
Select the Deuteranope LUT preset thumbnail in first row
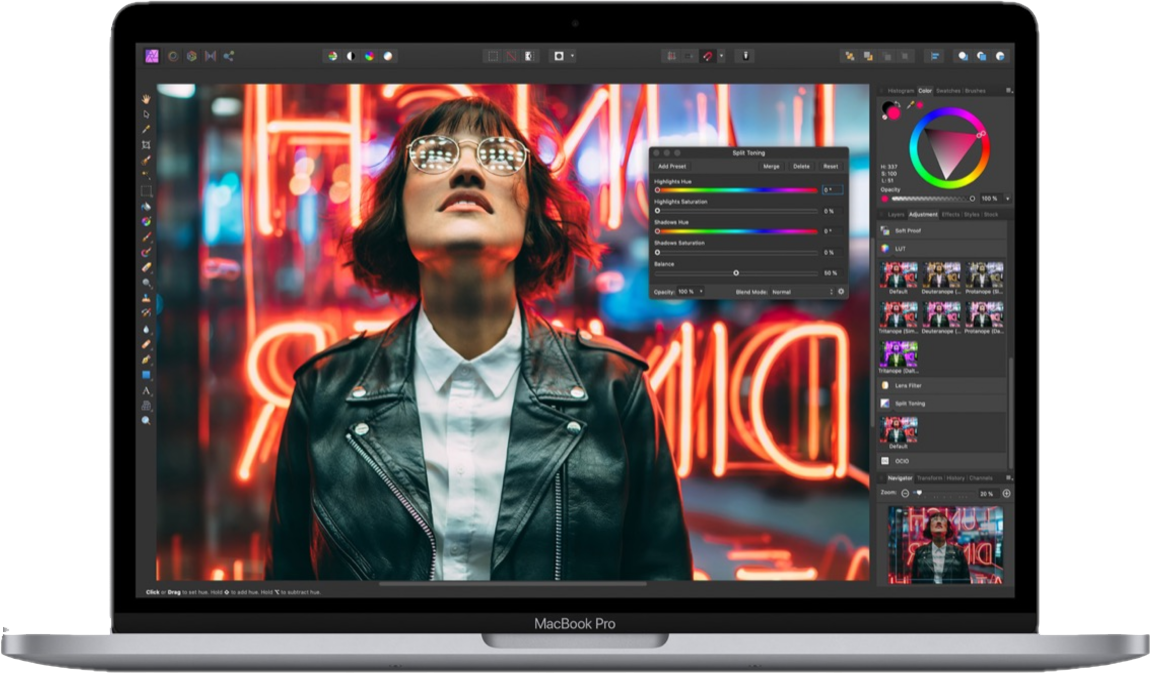coord(941,275)
